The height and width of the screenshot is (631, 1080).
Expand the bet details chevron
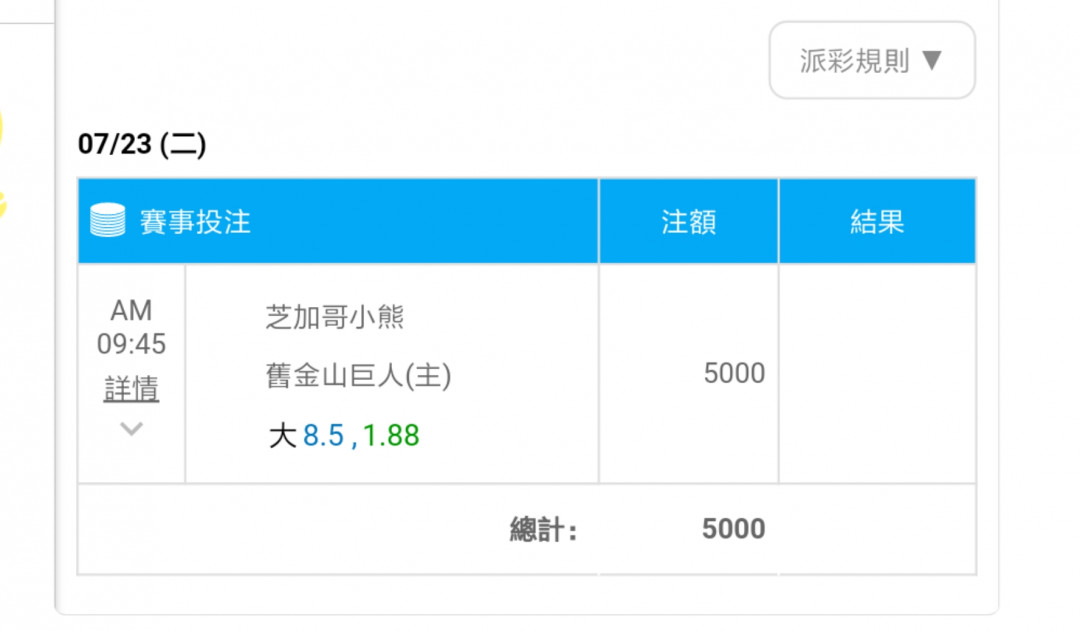click(x=131, y=429)
